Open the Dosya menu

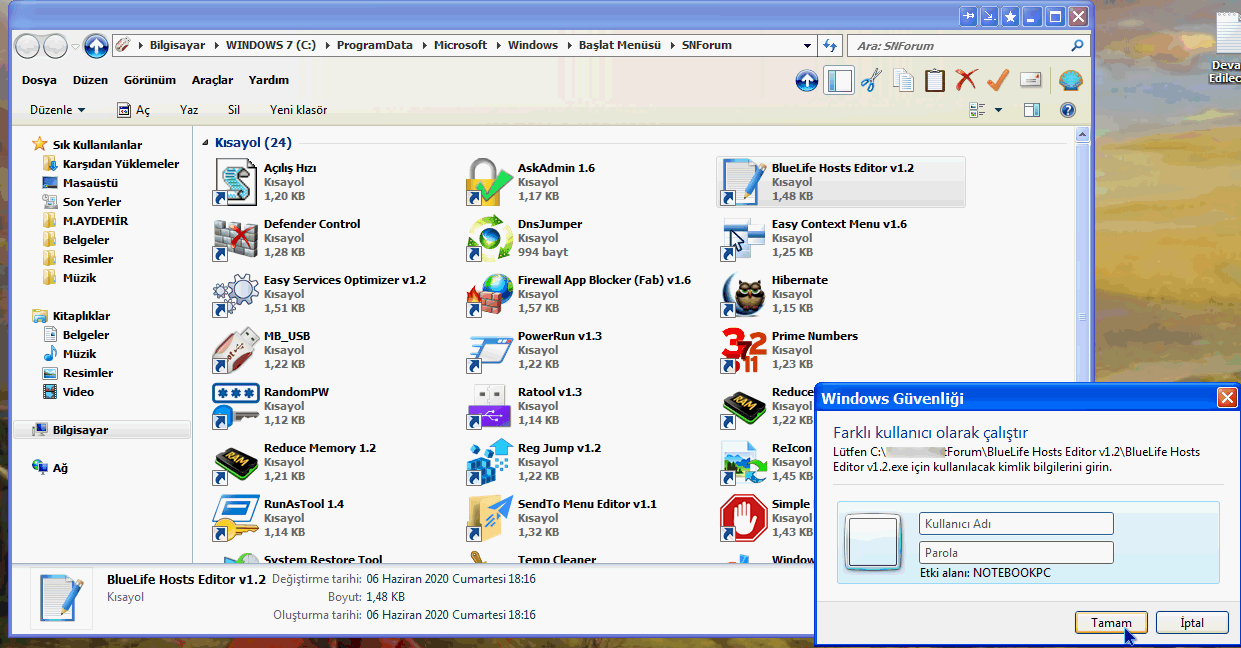click(x=39, y=80)
